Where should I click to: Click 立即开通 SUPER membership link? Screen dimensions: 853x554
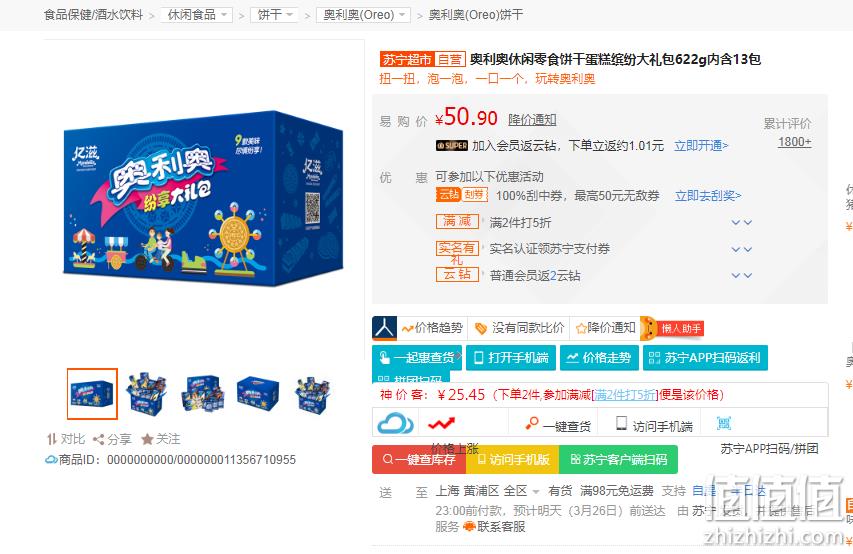(x=701, y=146)
